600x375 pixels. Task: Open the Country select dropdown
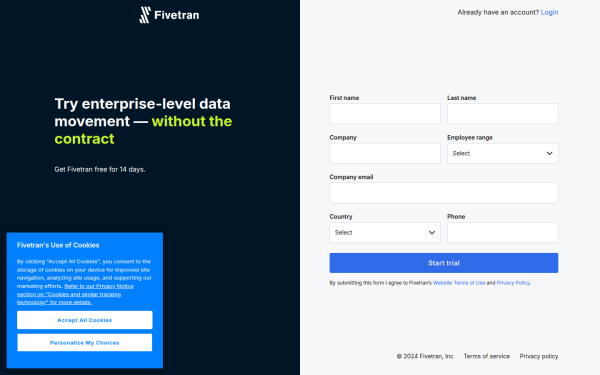tap(385, 233)
